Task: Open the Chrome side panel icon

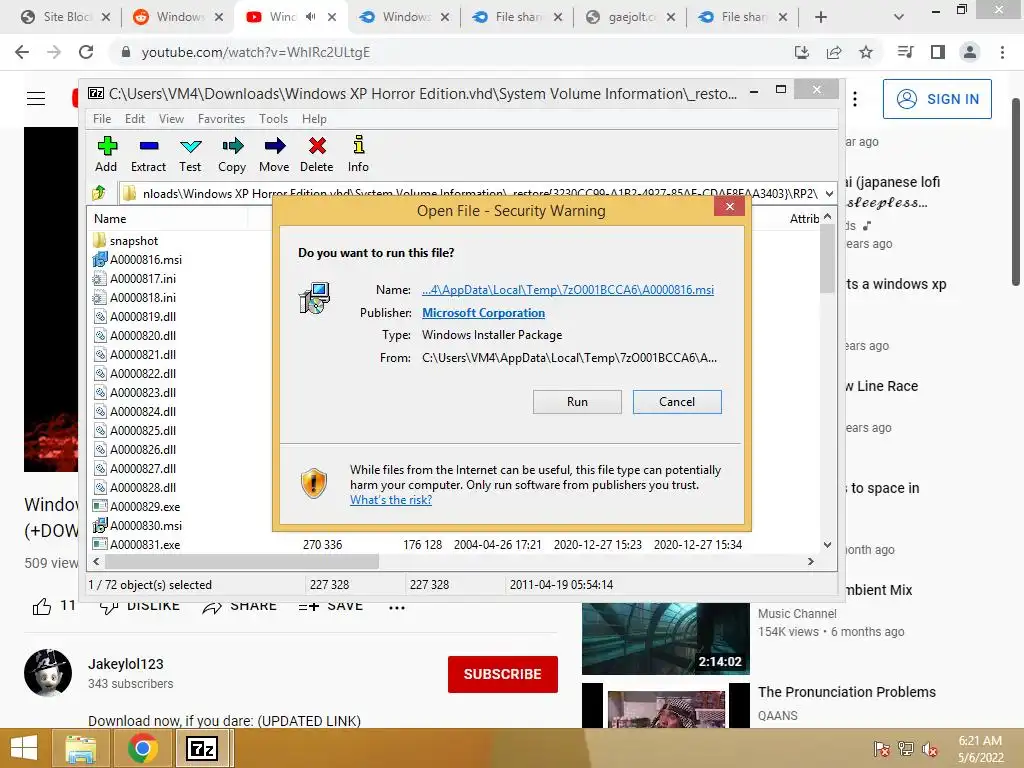Action: 938,52
